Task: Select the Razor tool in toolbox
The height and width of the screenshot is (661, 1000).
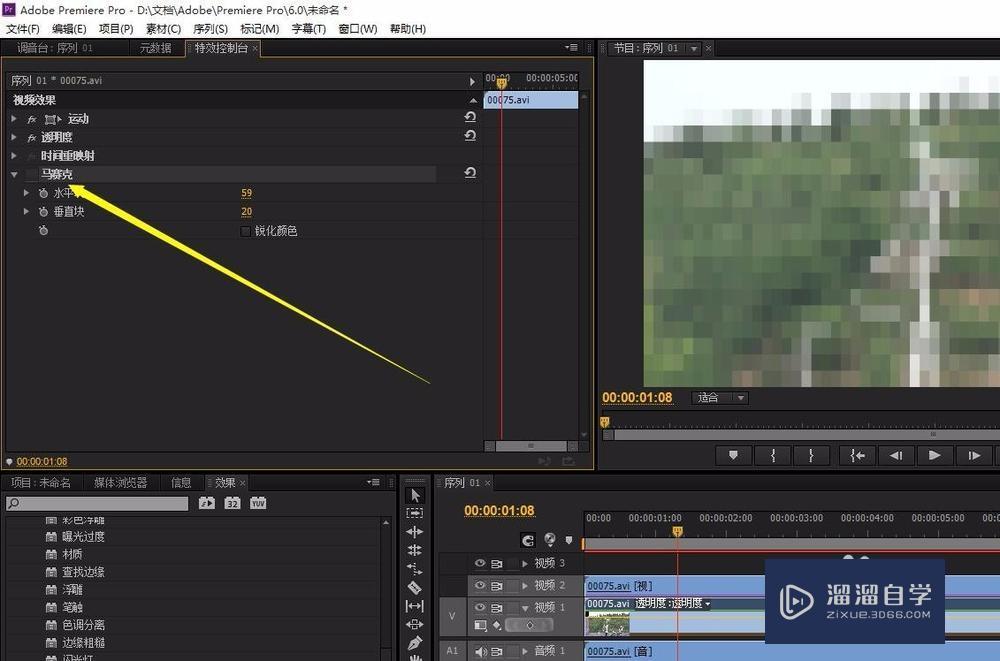Action: pyautogui.click(x=415, y=587)
